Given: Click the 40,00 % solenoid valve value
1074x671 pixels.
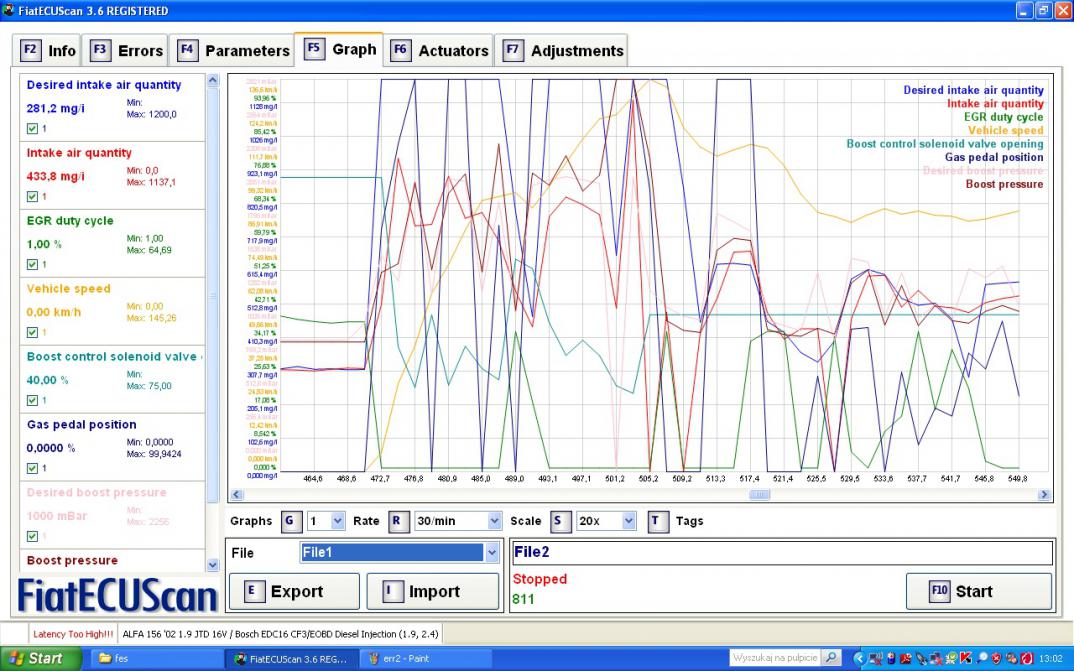Looking at the screenshot, I should [47, 380].
